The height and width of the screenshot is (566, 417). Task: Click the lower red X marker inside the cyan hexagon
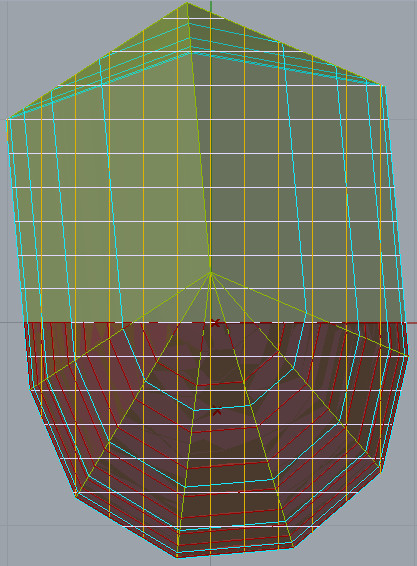[x=216, y=411]
